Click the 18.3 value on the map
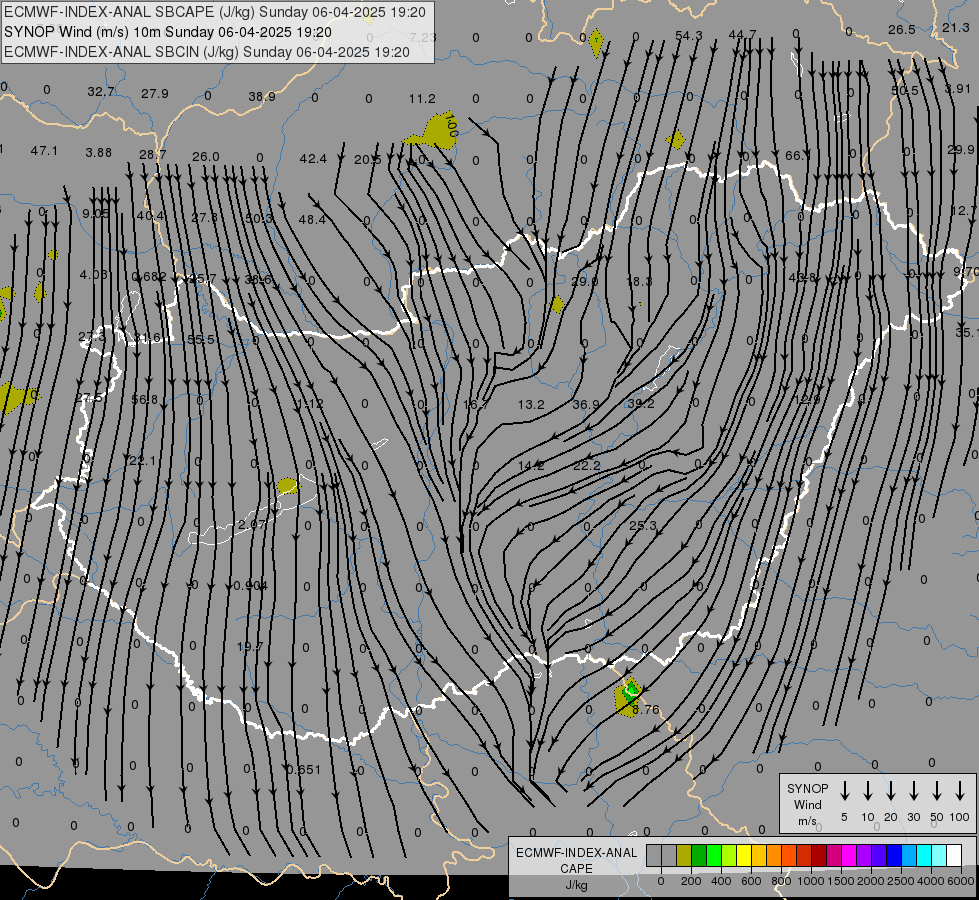Viewport: 979px width, 900px height. [x=639, y=282]
